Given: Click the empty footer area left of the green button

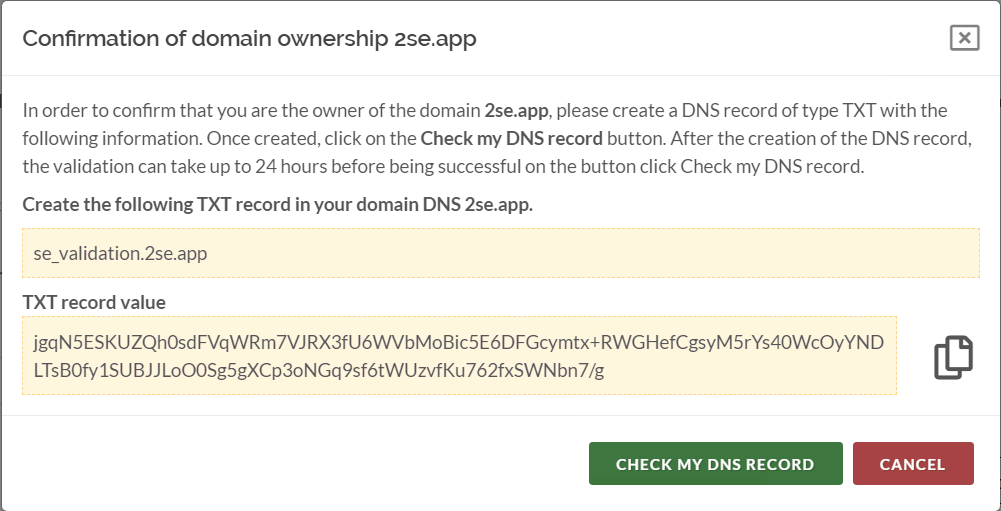Looking at the screenshot, I should click(300, 464).
